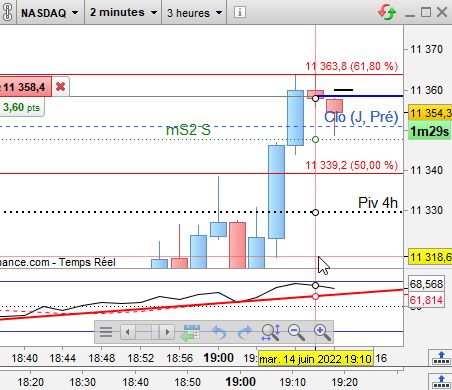
Task: Click the 11 363,8 (61,80 %) Fibonacci label
Action: tap(352, 66)
